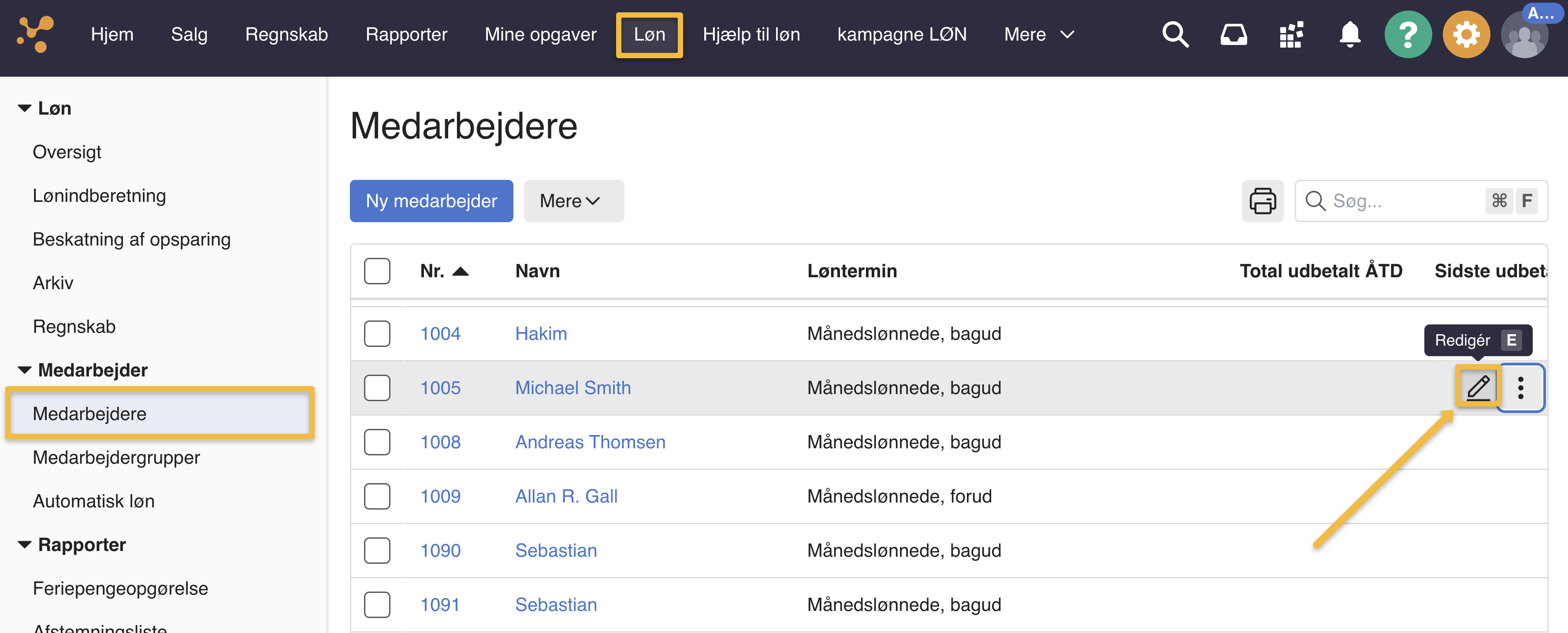This screenshot has height=633, width=1568.
Task: Select checkbox for employee 1004 Hakim
Action: tap(377, 334)
